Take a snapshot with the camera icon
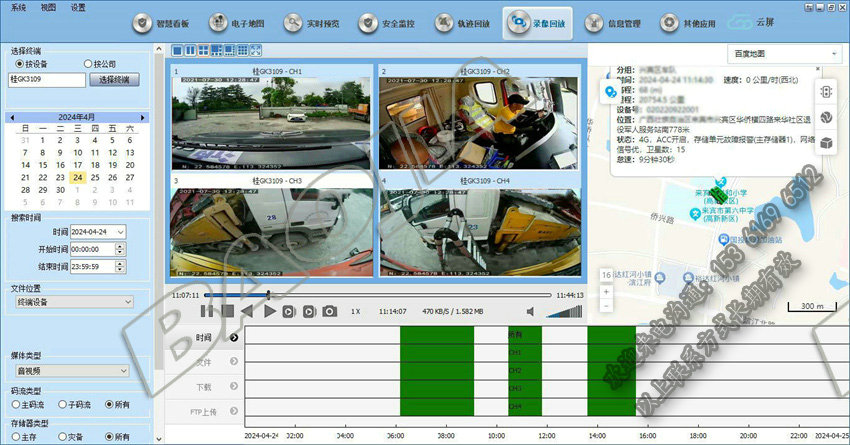The width and height of the screenshot is (850, 445). click(x=329, y=312)
